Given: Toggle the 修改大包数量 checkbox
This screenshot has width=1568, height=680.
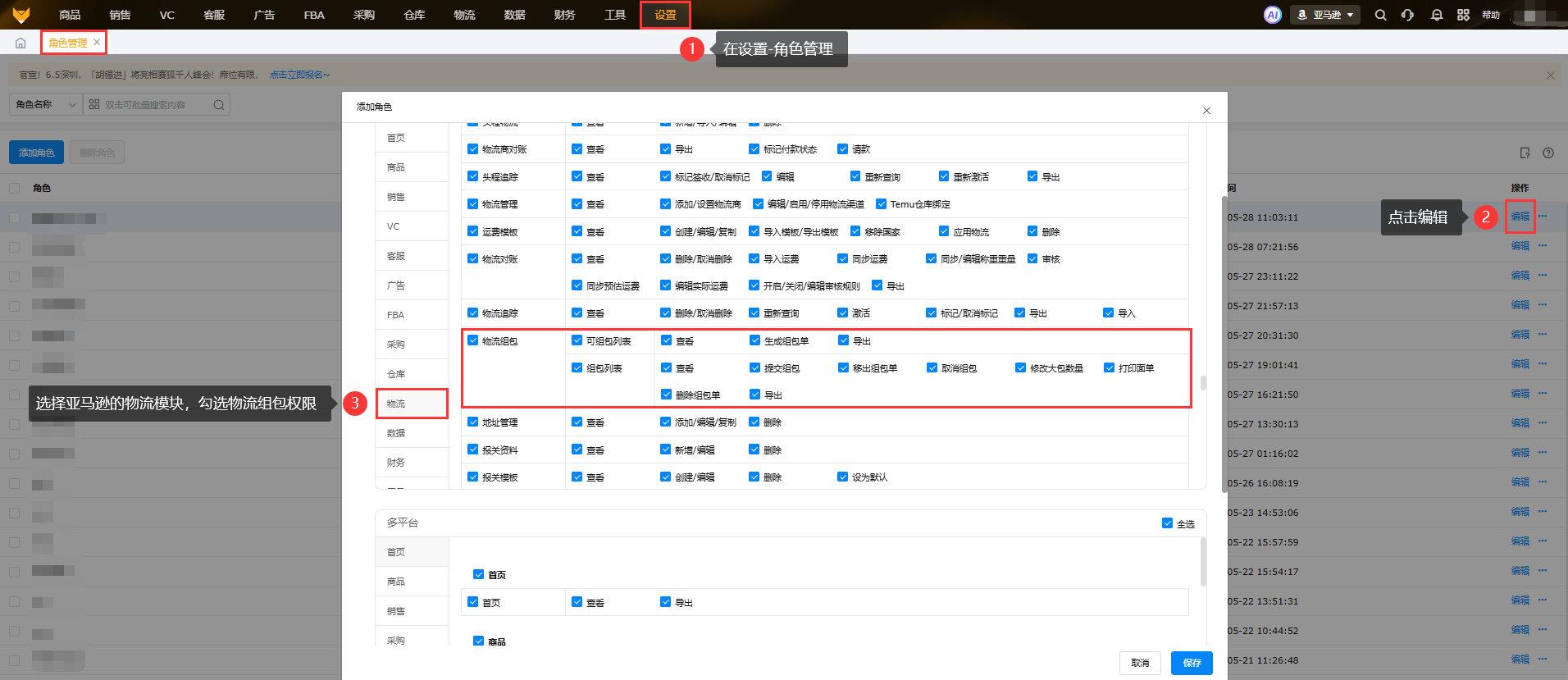Looking at the screenshot, I should 1020,367.
